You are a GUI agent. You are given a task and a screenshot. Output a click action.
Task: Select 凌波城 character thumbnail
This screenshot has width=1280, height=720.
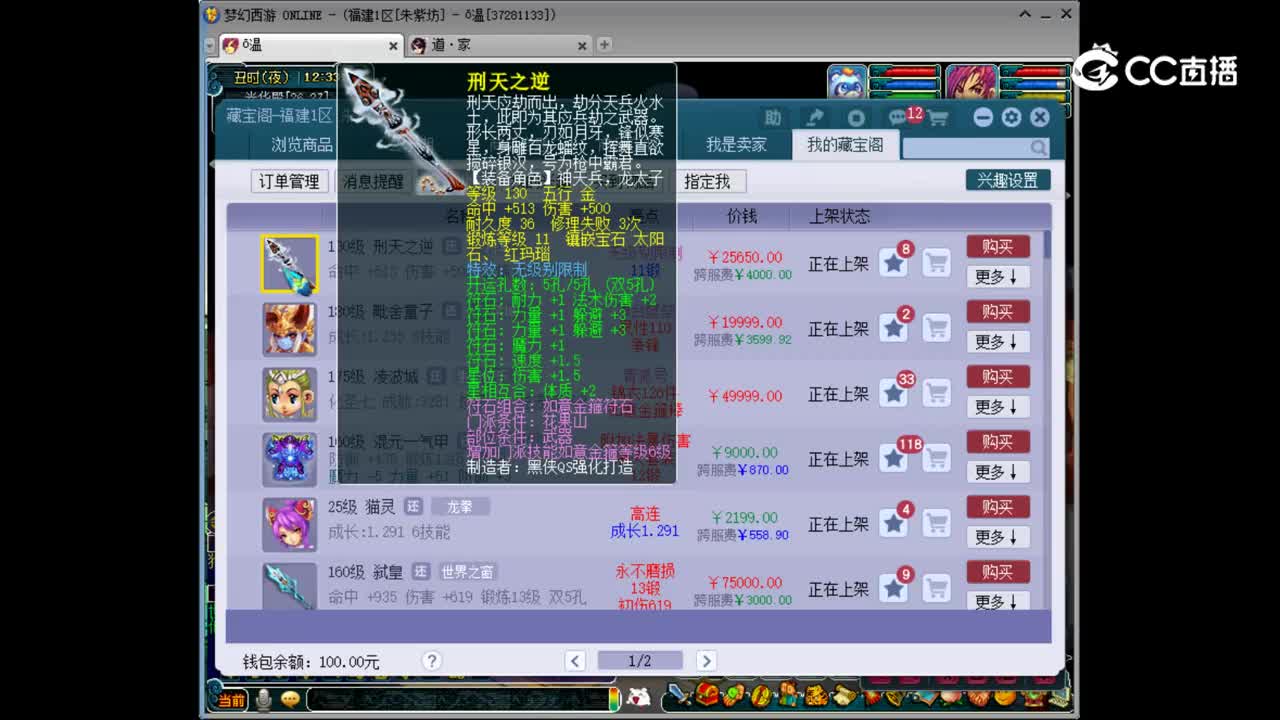coord(290,394)
